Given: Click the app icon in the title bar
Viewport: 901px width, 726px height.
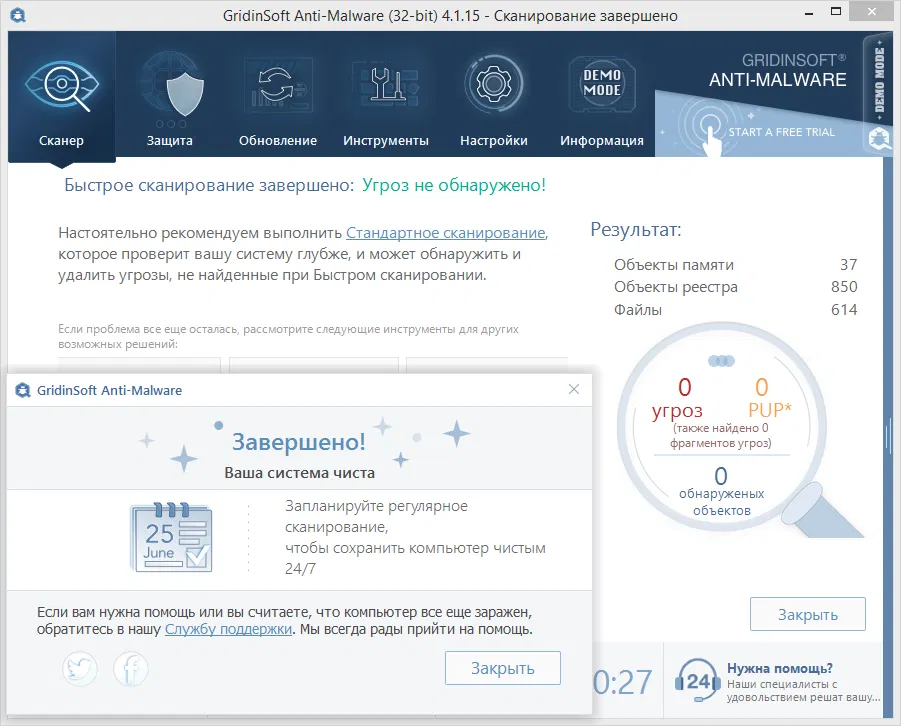Looking at the screenshot, I should [18, 15].
